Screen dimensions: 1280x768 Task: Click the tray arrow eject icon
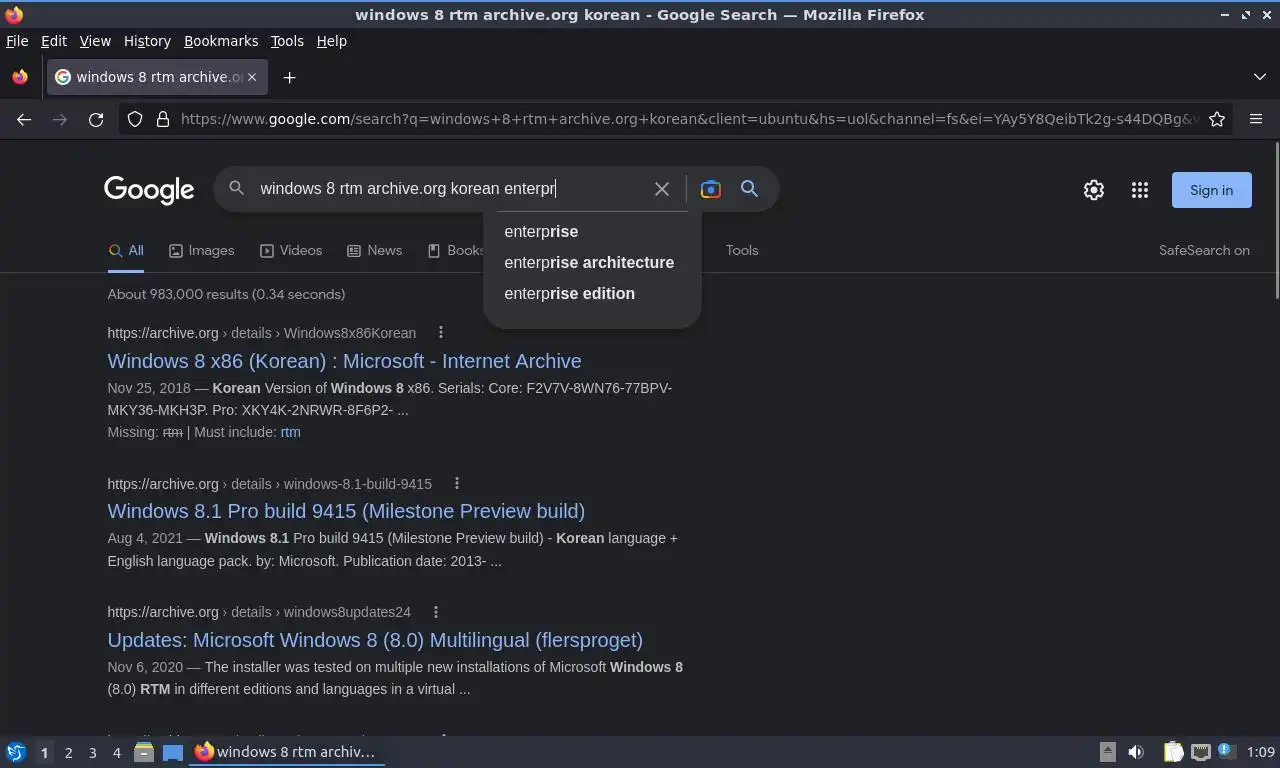(1107, 752)
